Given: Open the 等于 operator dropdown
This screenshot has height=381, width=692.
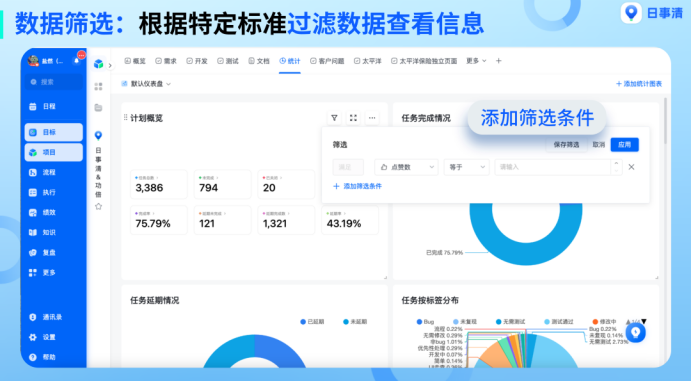Looking at the screenshot, I should coord(466,167).
